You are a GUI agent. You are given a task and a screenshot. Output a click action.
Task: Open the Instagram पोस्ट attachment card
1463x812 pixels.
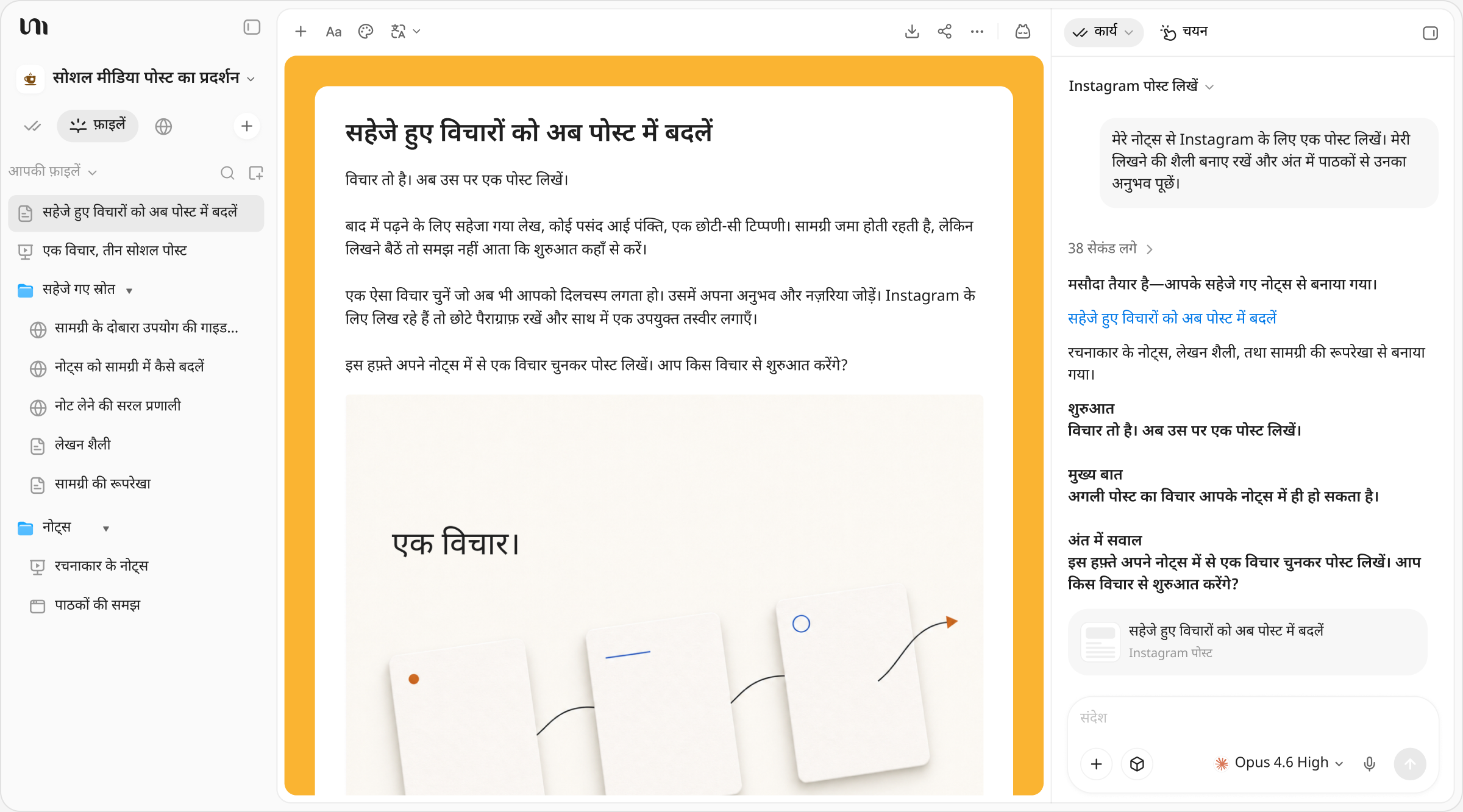coord(1248,642)
